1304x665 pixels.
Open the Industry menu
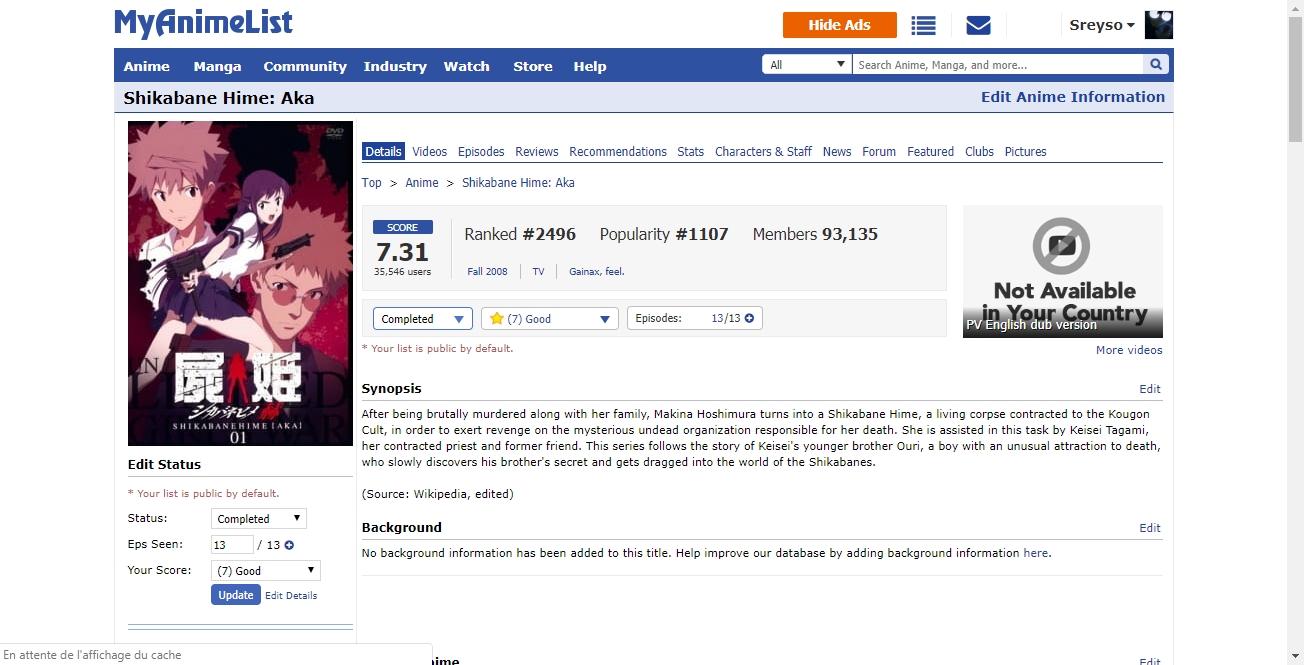click(x=395, y=66)
